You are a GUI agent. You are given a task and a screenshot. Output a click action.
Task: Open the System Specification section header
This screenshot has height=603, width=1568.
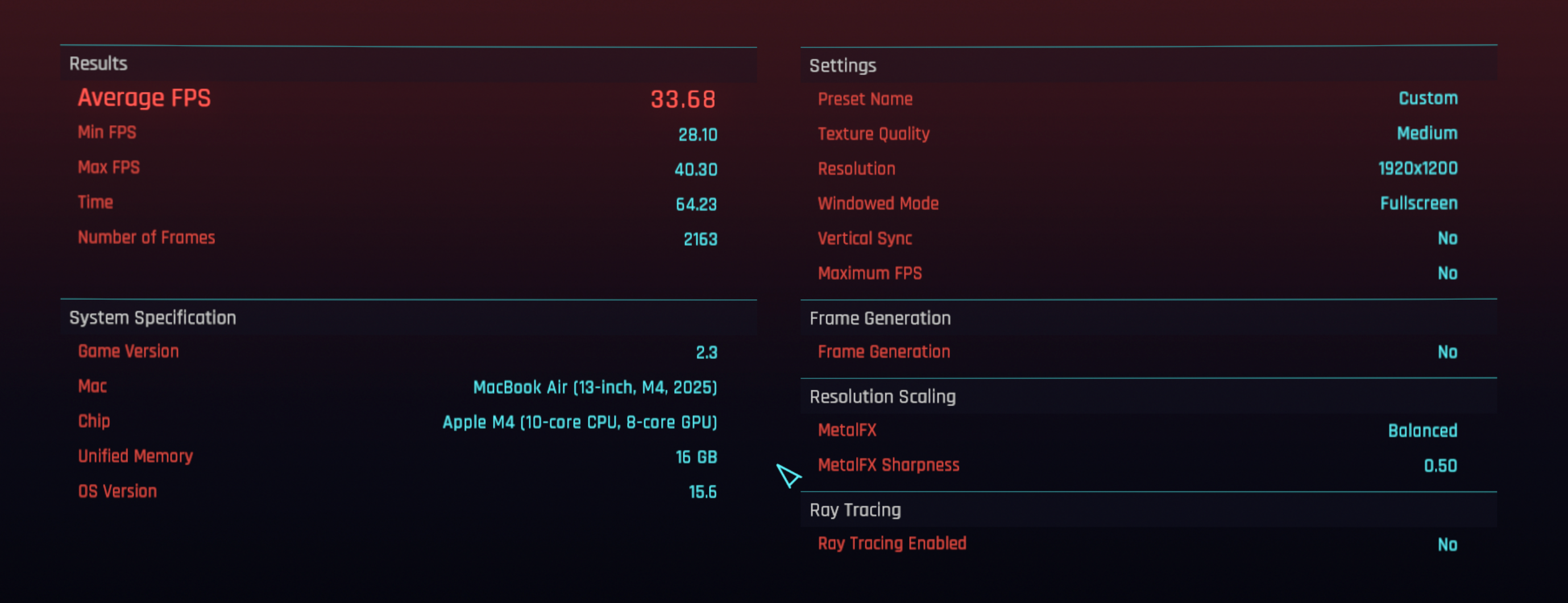pyautogui.click(x=408, y=318)
